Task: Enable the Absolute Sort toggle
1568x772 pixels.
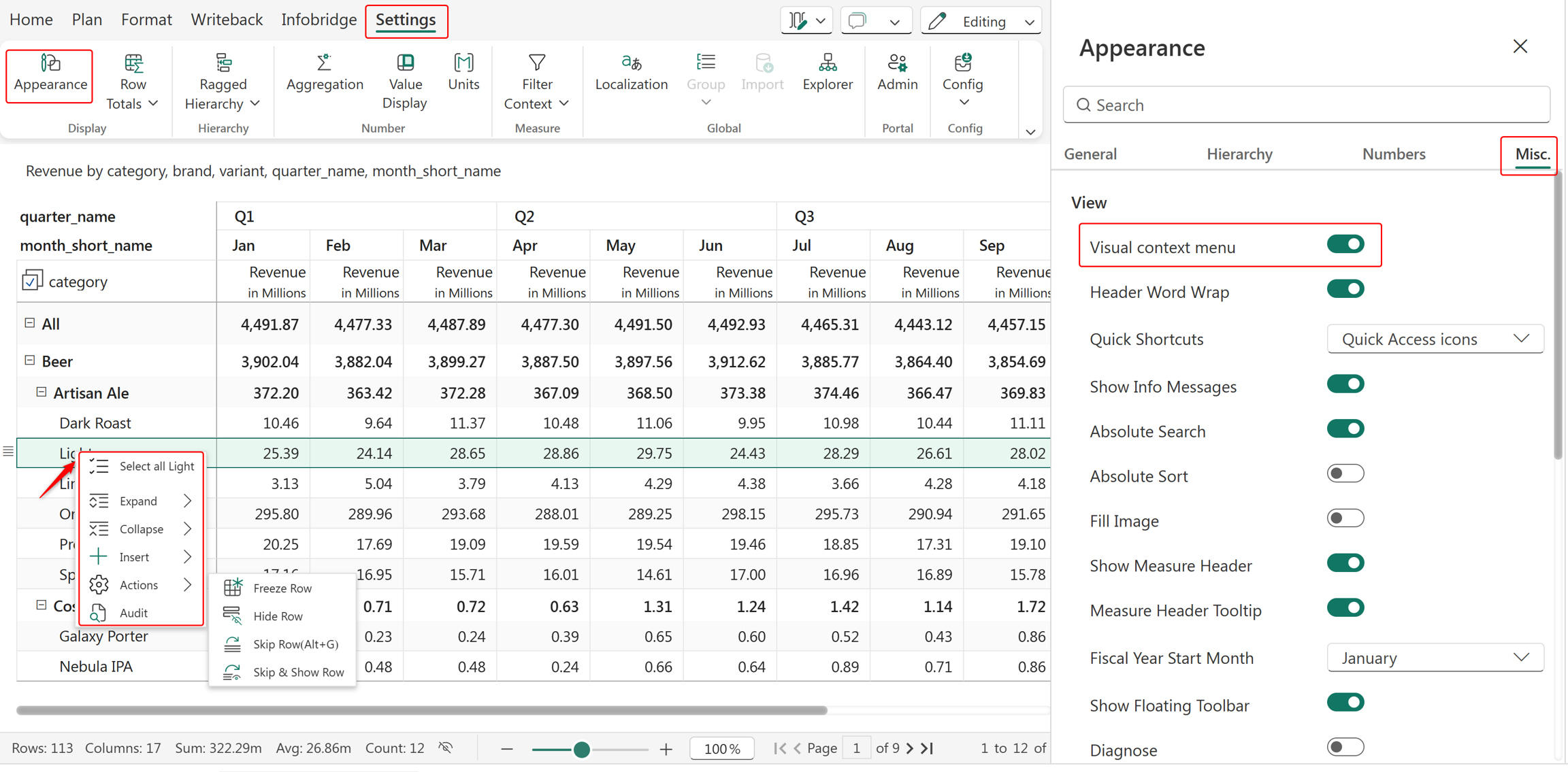Action: (x=1345, y=473)
